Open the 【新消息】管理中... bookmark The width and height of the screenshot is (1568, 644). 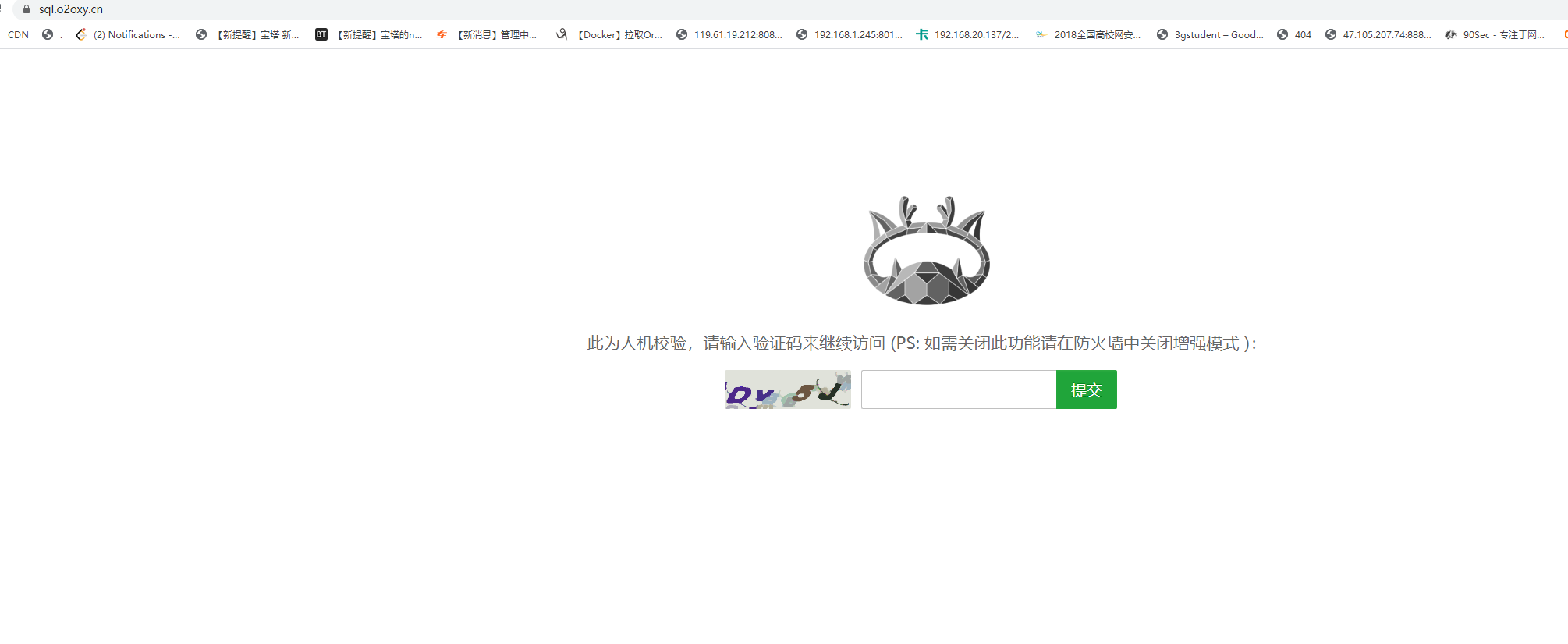487,34
